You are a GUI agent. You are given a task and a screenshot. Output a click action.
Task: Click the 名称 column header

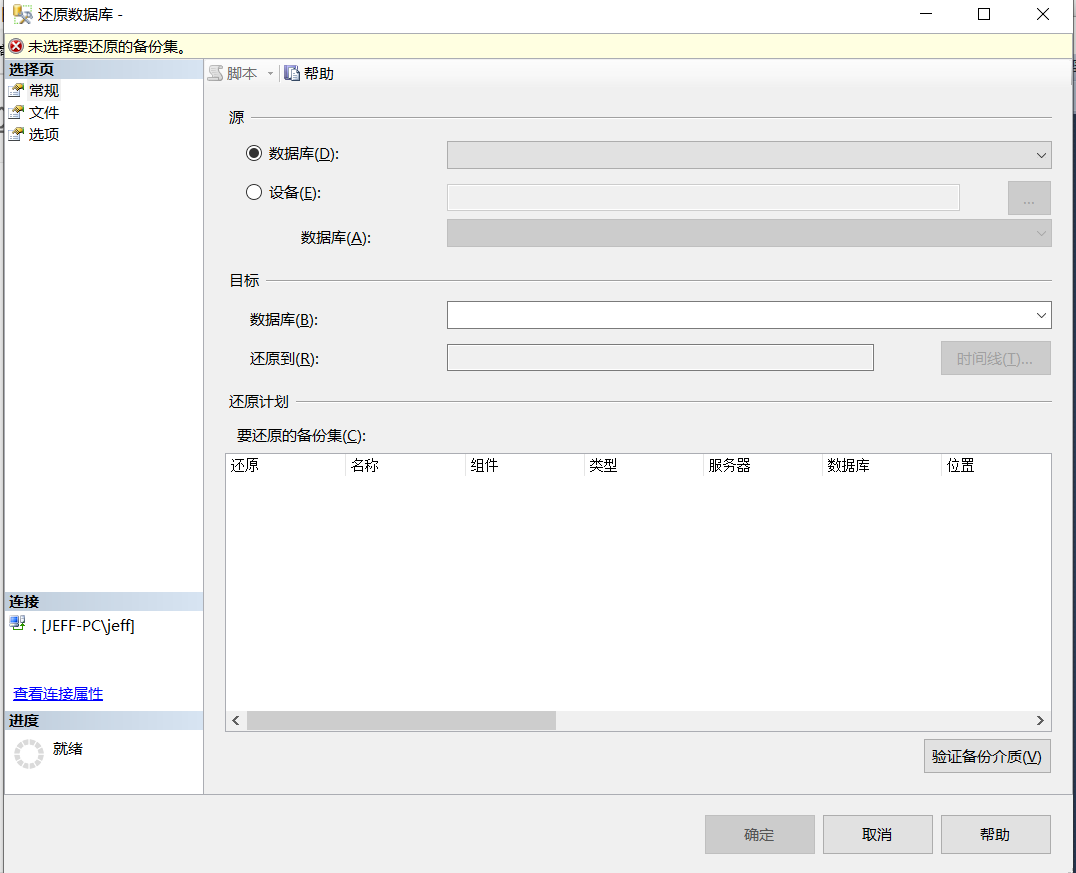pyautogui.click(x=406, y=465)
